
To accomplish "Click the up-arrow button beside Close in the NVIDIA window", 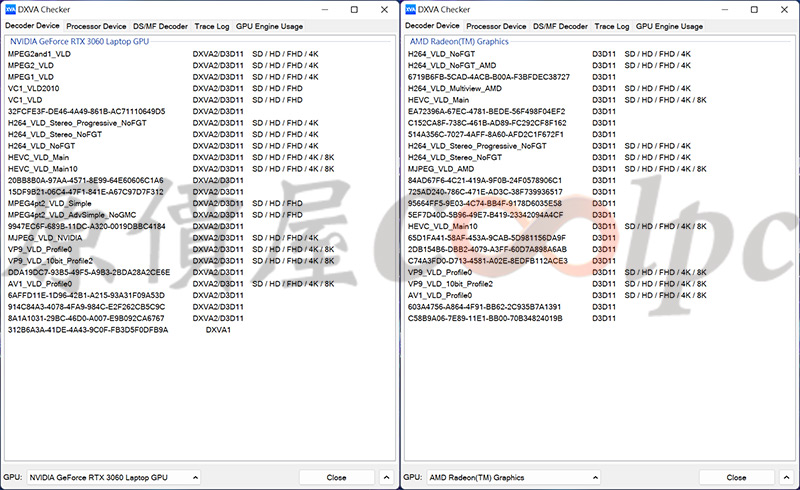I will (x=386, y=477).
